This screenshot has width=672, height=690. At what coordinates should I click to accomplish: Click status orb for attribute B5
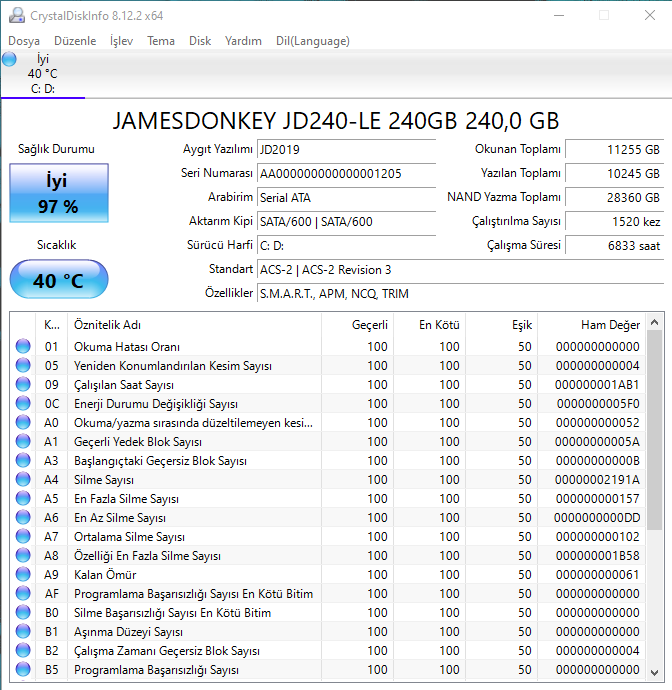click(x=23, y=669)
